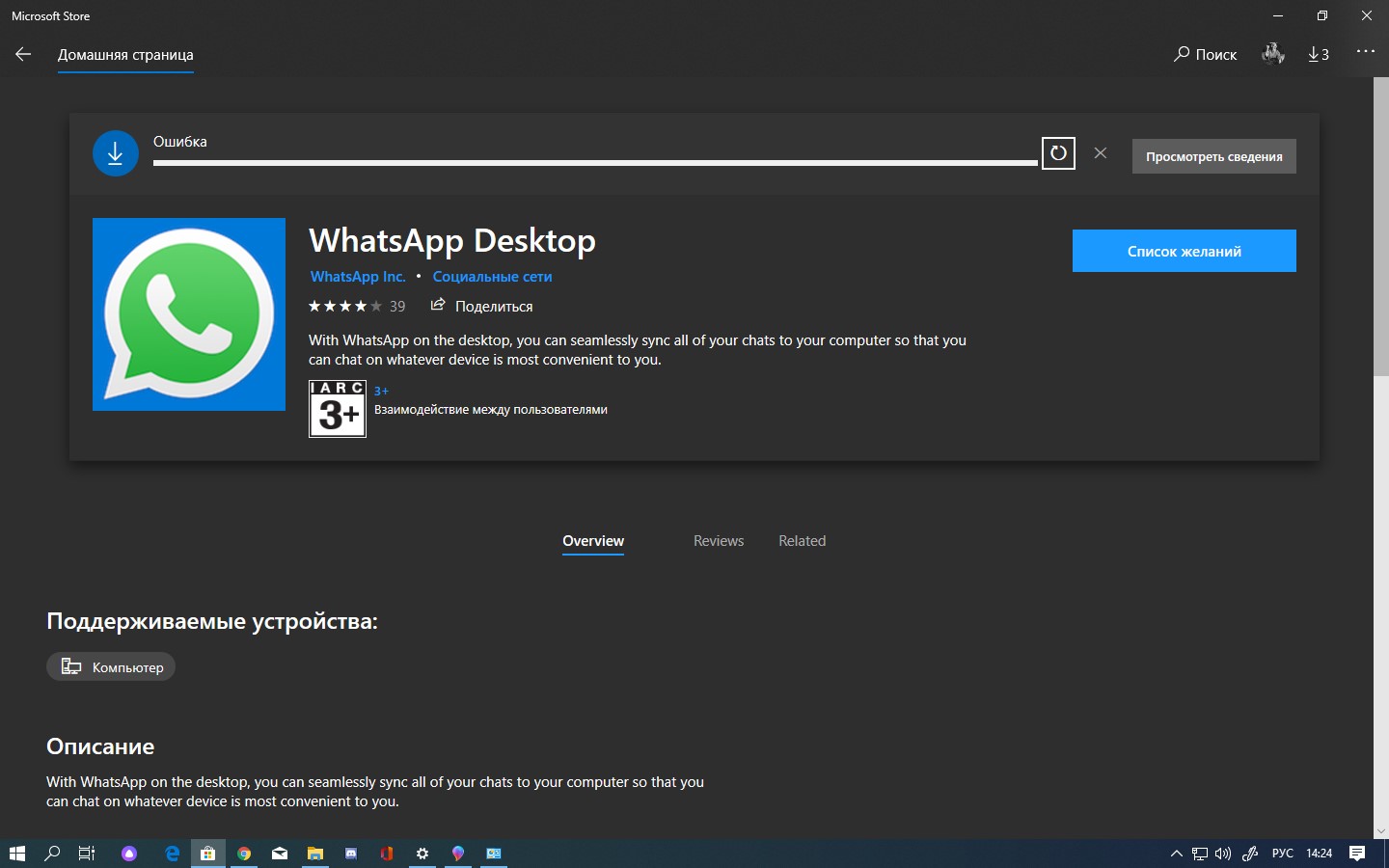The height and width of the screenshot is (868, 1389).
Task: Open Microsoft Edge from taskbar
Action: point(173,854)
